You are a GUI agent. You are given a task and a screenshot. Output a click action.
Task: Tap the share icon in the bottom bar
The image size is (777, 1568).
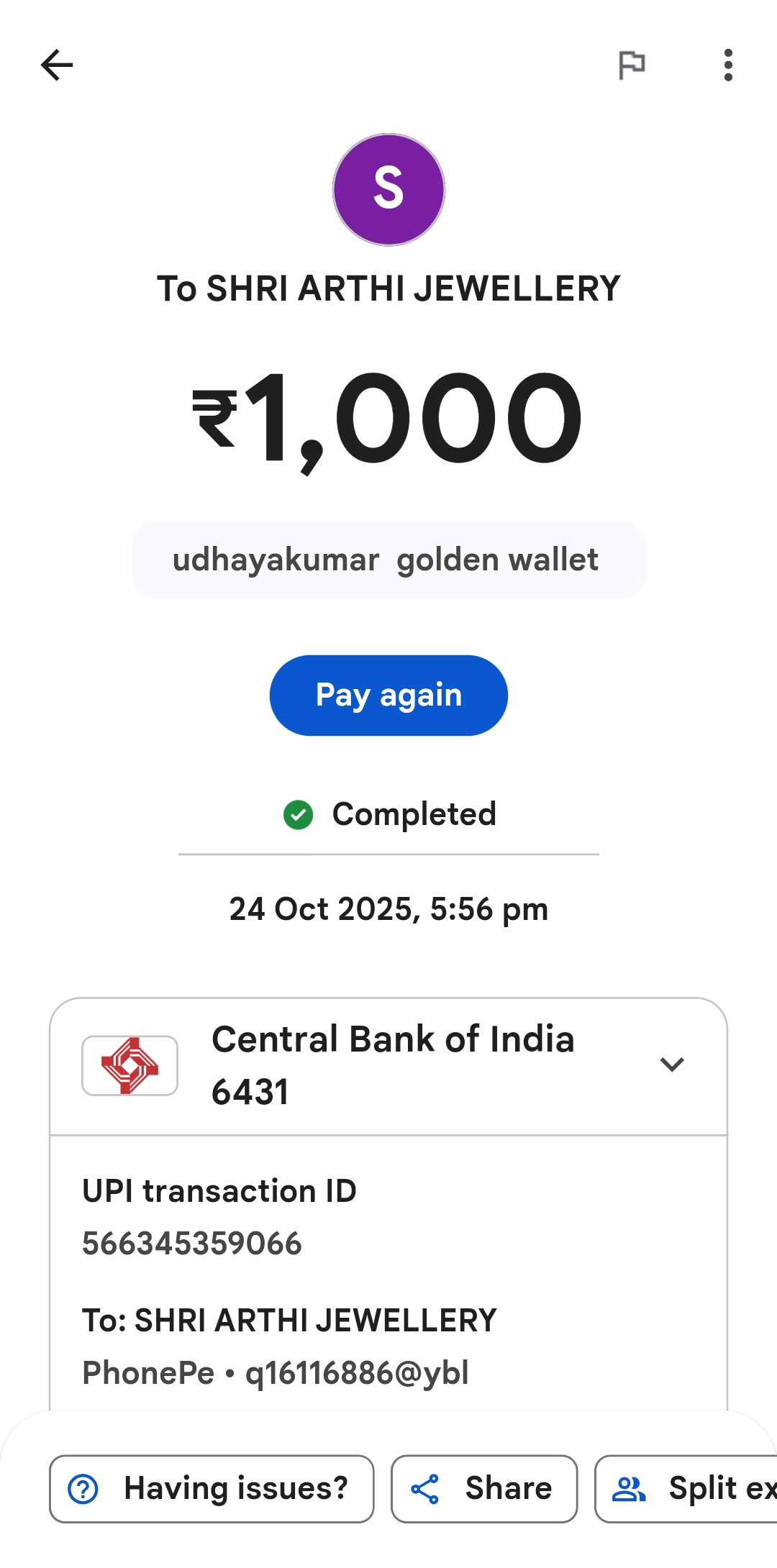point(424,1489)
